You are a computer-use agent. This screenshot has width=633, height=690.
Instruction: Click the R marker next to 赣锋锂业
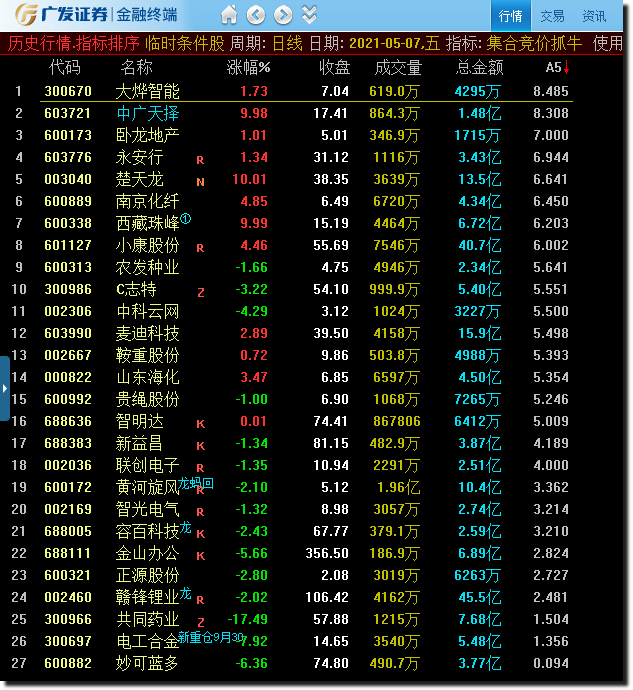(x=200, y=600)
